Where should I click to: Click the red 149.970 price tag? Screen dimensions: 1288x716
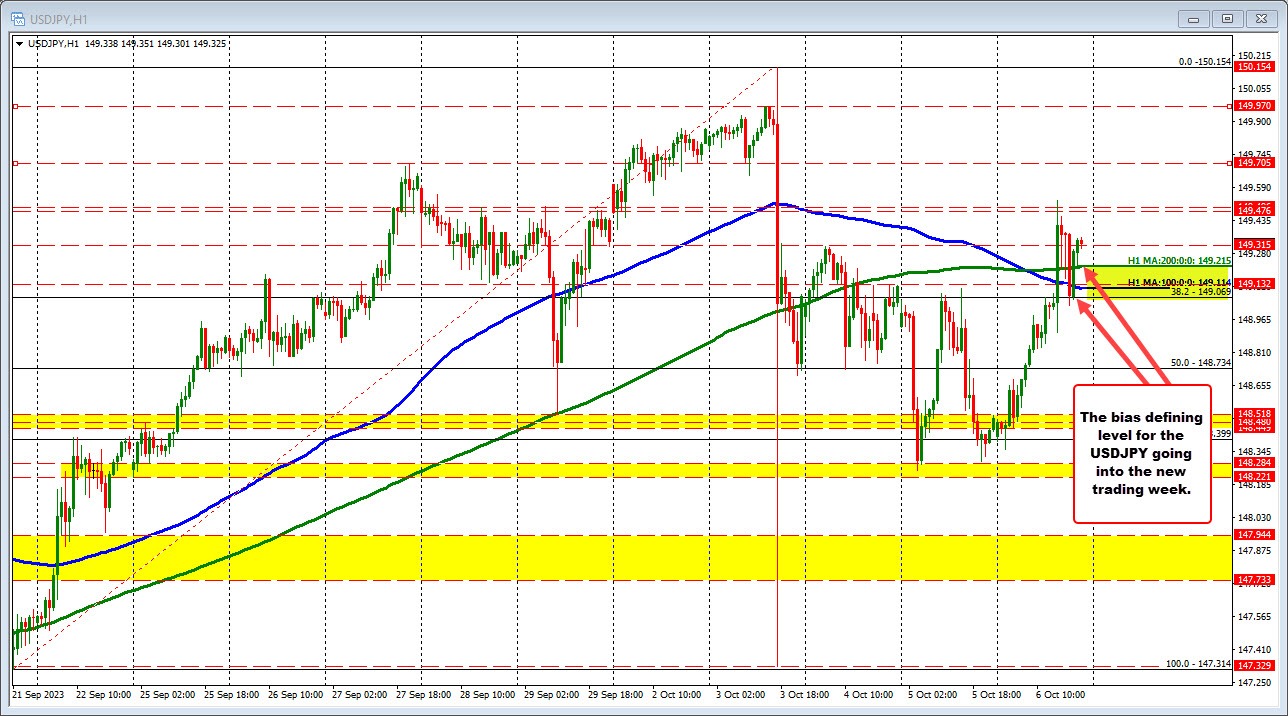click(1254, 106)
